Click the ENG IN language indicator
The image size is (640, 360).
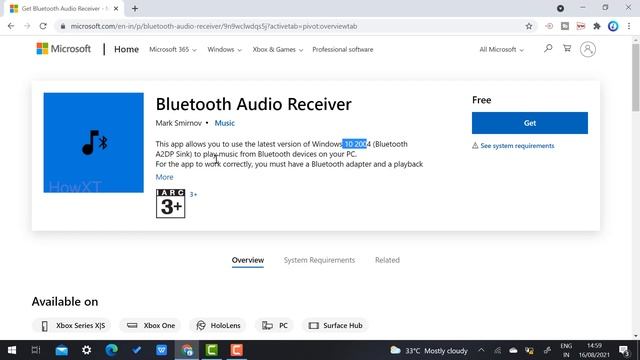coord(566,350)
